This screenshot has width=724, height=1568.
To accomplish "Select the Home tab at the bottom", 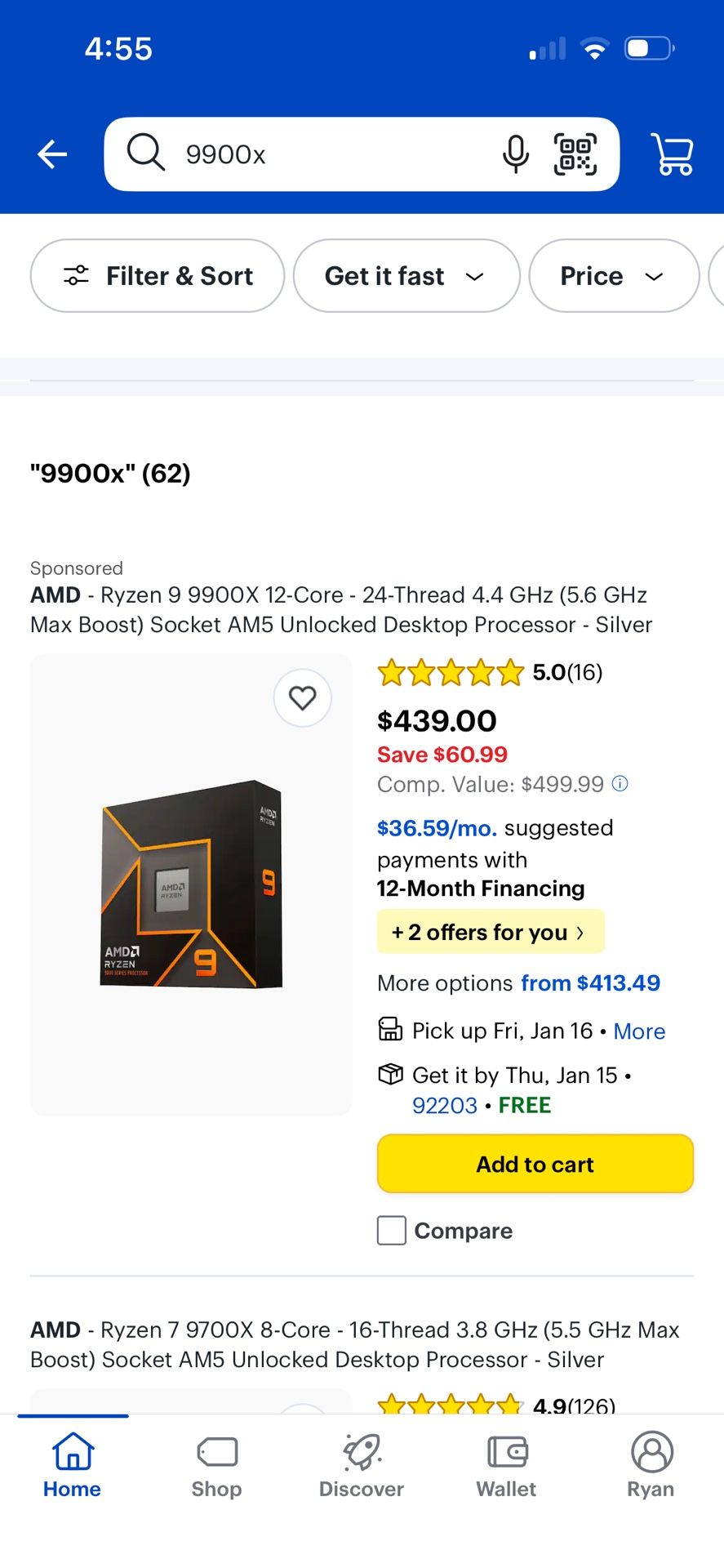I will pos(72,1466).
